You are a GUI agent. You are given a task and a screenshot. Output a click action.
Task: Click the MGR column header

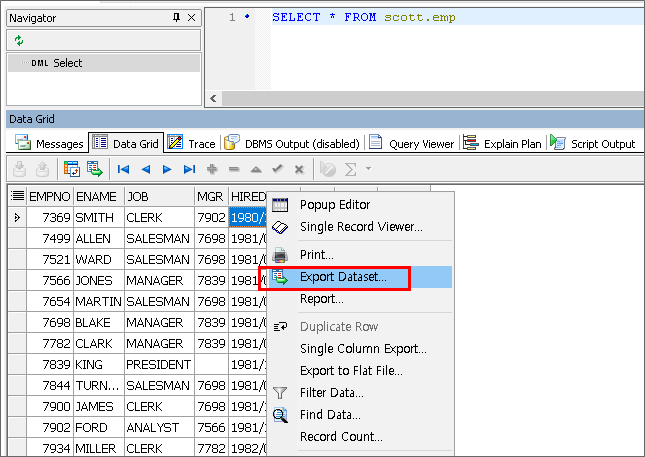pyautogui.click(x=211, y=196)
